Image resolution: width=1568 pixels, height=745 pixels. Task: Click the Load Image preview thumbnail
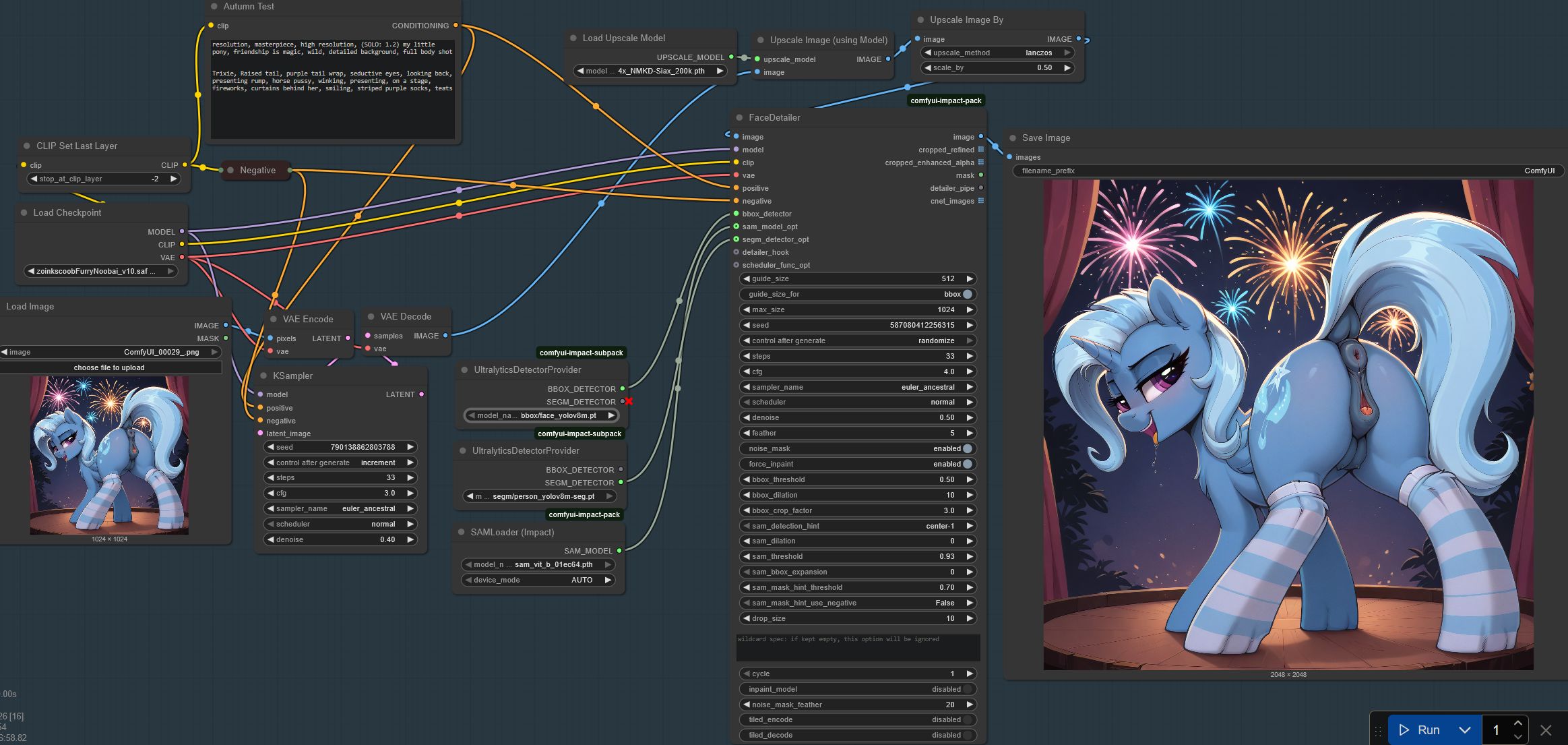[x=109, y=456]
